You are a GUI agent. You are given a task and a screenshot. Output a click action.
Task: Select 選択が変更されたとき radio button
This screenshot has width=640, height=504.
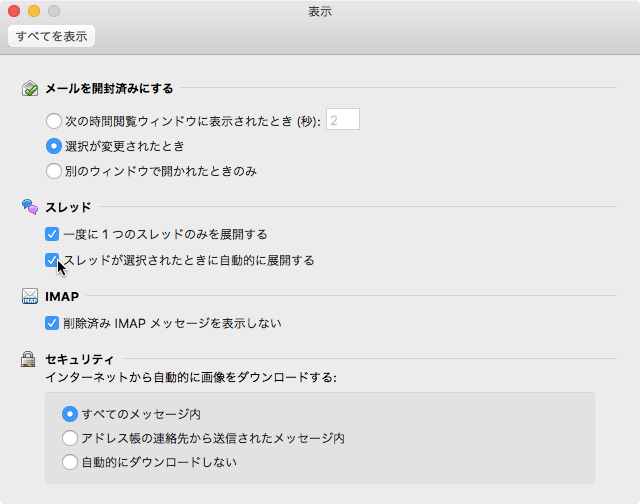coord(54,146)
